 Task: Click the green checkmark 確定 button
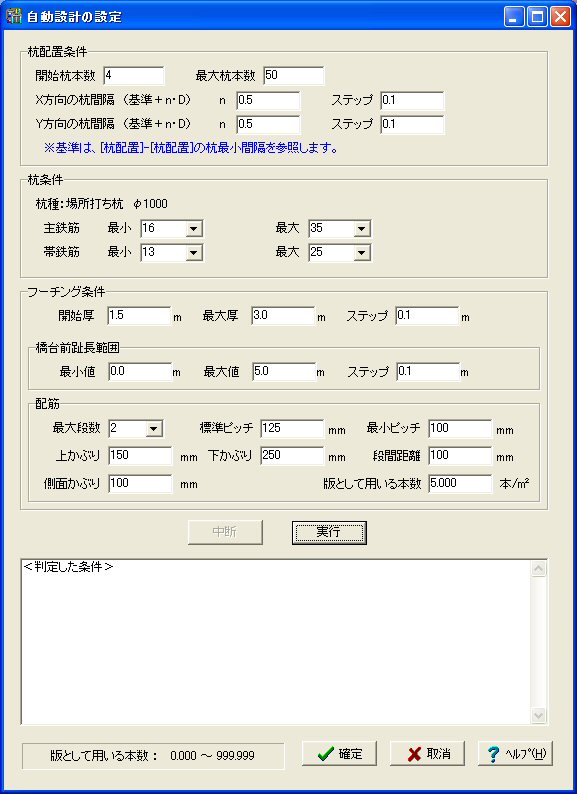[x=339, y=753]
